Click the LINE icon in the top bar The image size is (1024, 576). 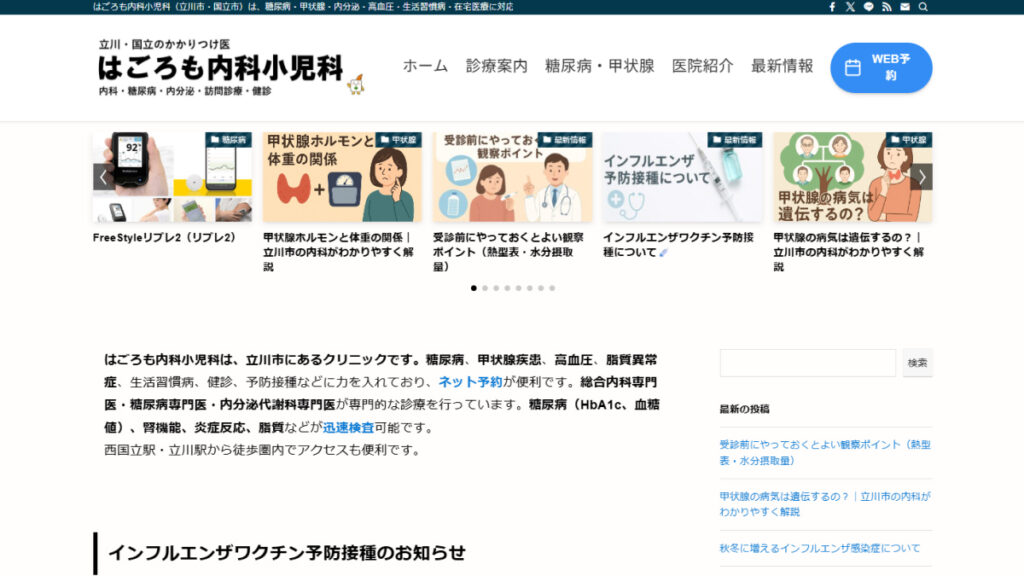click(x=868, y=7)
